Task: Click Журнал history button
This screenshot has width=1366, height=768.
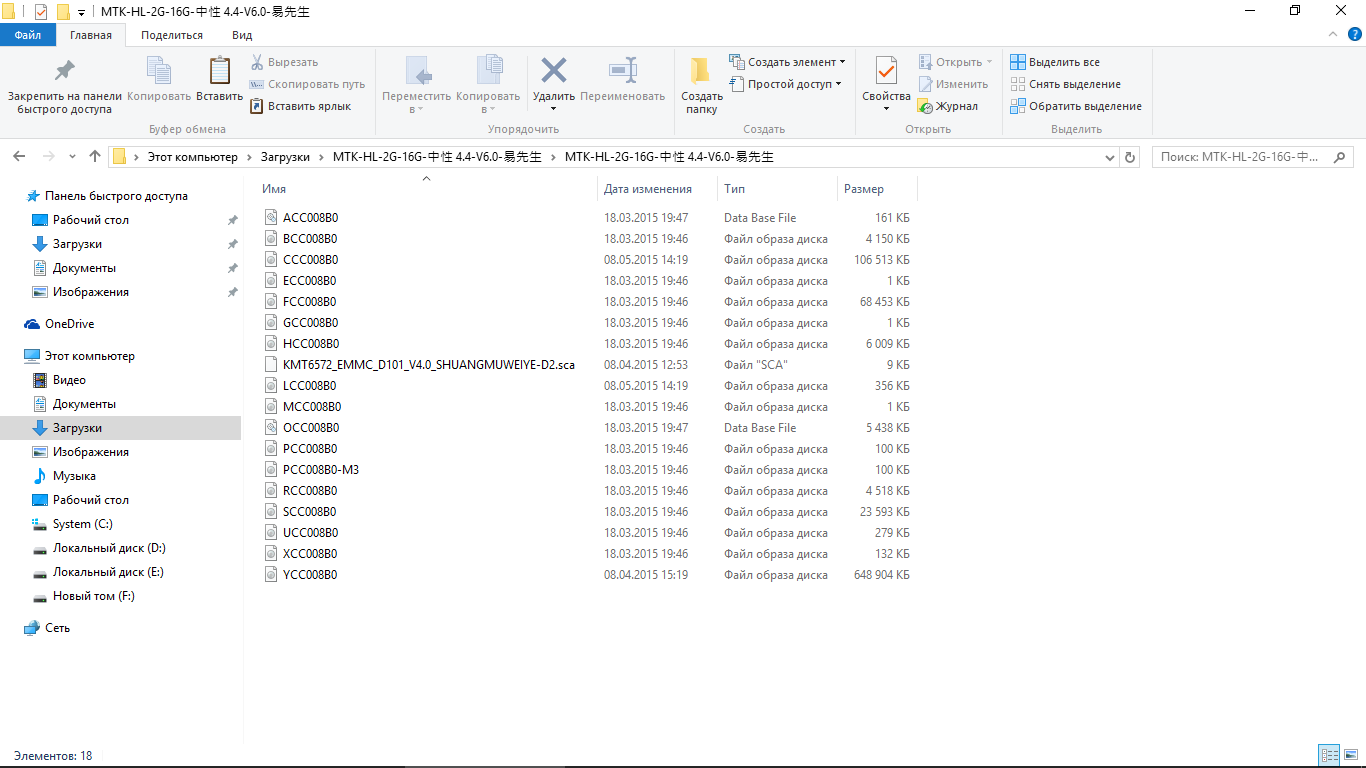Action: (x=947, y=106)
